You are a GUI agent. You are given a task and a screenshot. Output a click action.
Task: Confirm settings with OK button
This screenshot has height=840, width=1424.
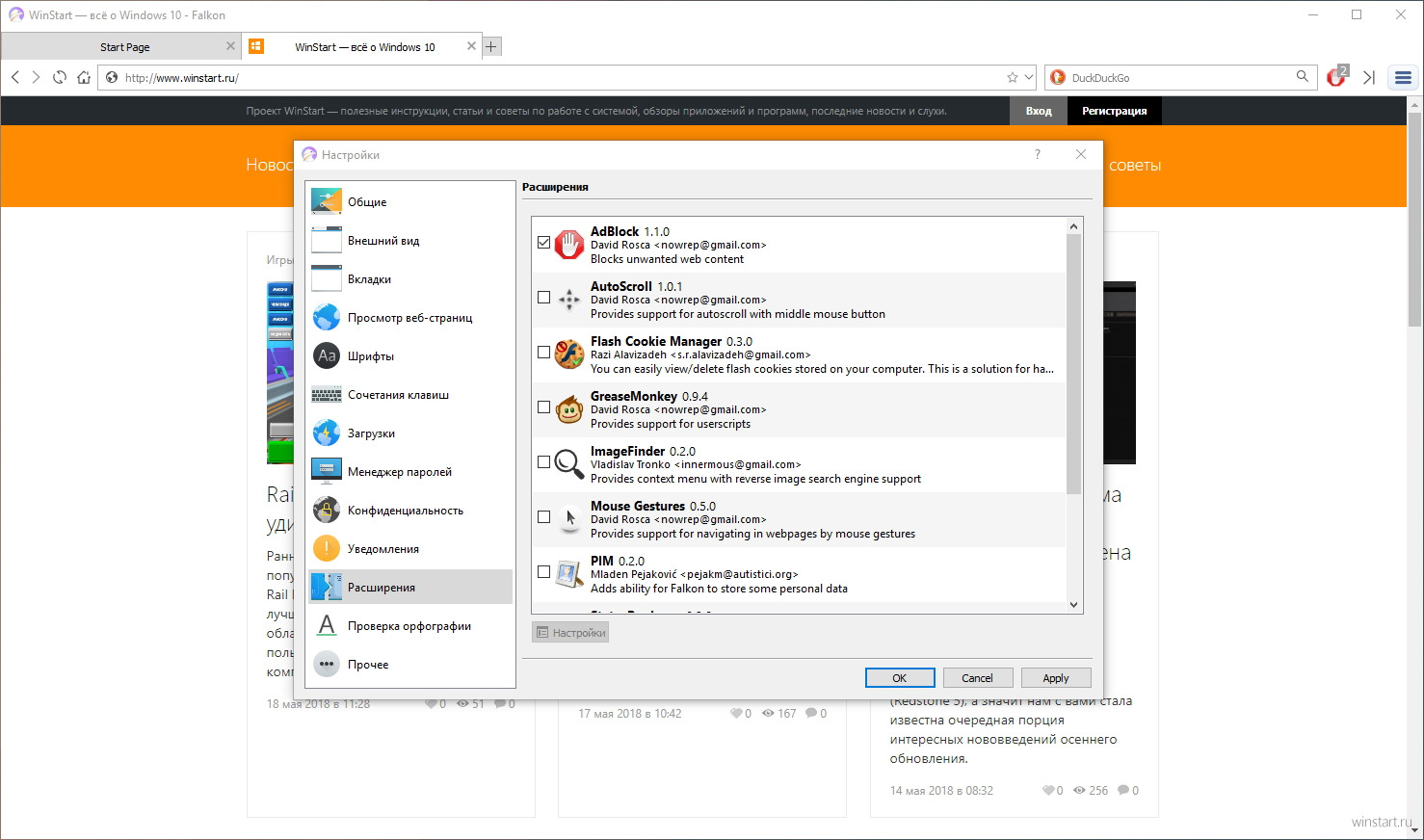(900, 678)
